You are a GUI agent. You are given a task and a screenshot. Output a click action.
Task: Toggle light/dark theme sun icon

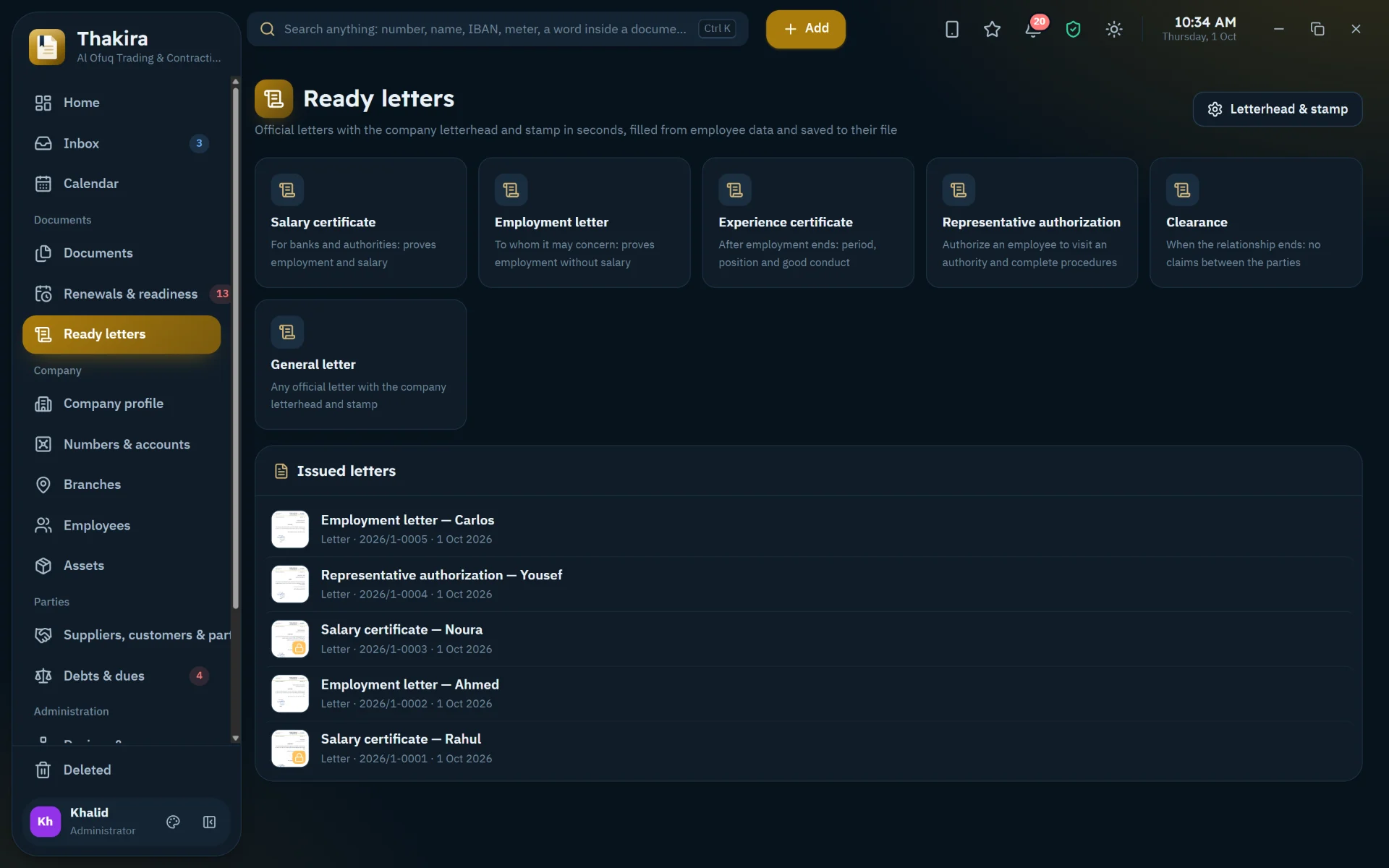(1114, 29)
